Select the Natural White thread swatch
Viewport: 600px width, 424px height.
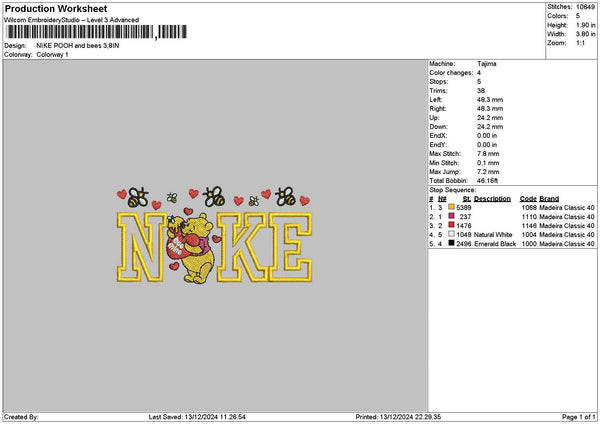point(451,234)
